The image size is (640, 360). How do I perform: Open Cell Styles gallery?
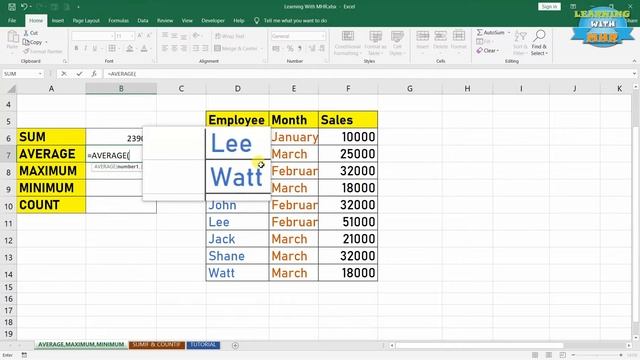tap(396, 42)
